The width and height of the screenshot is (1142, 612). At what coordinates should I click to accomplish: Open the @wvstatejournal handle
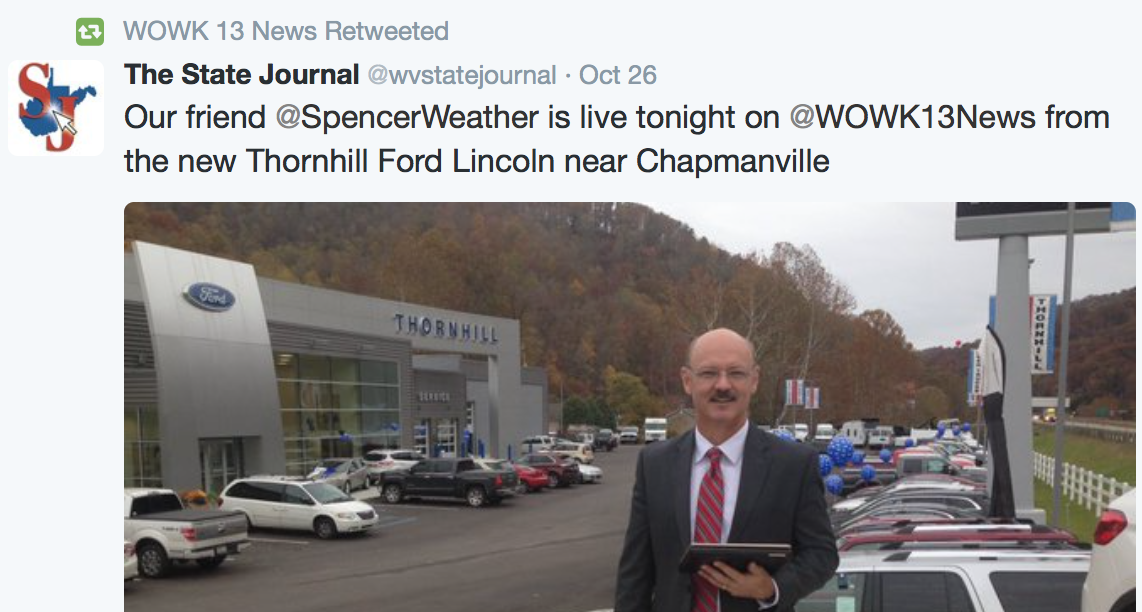[x=462, y=75]
